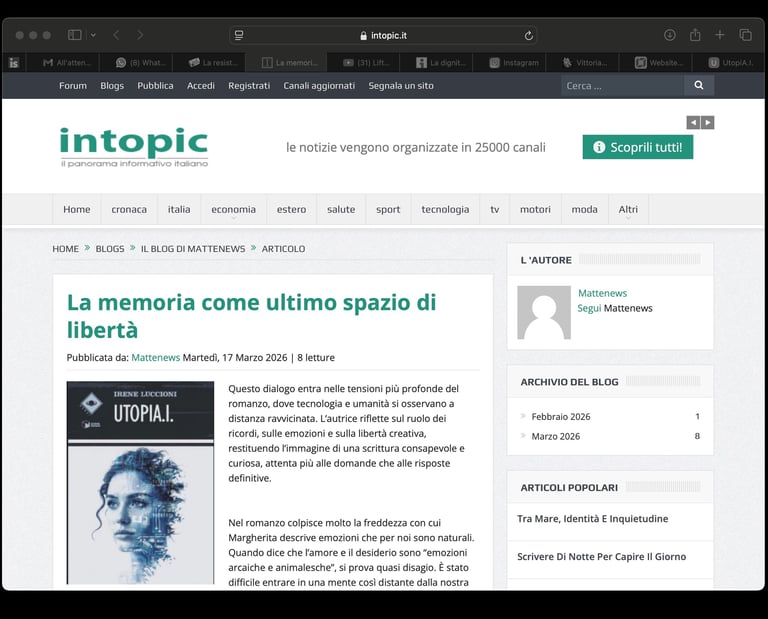
Task: Open the sport category
Action: tap(388, 210)
